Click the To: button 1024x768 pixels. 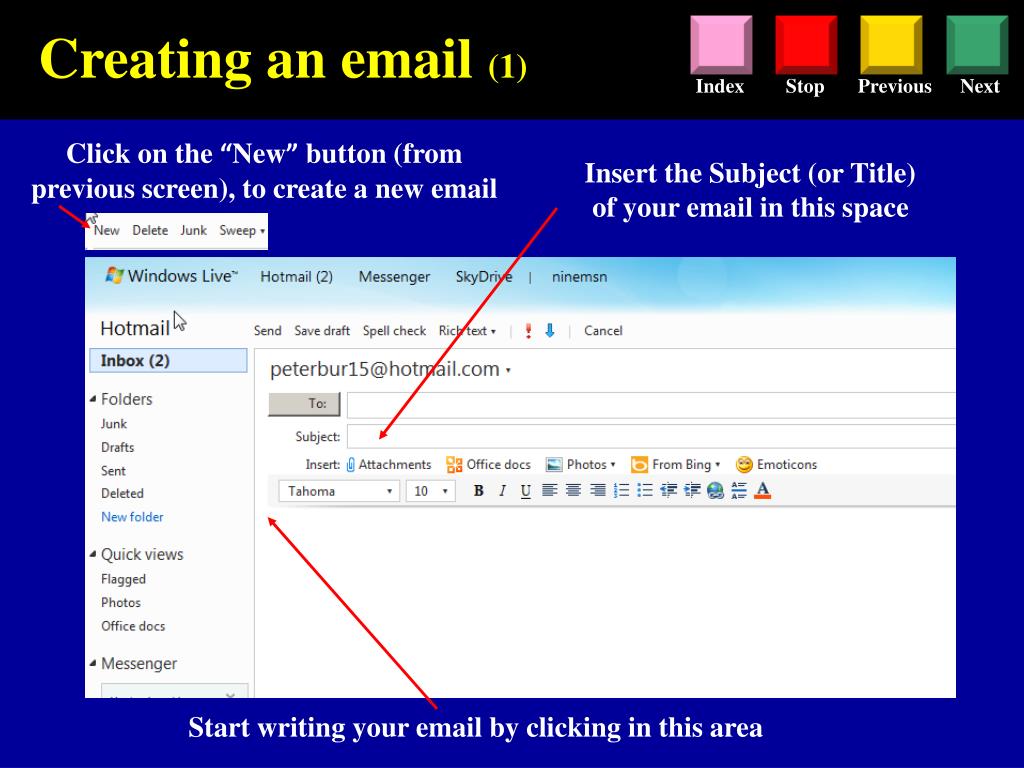tap(304, 404)
